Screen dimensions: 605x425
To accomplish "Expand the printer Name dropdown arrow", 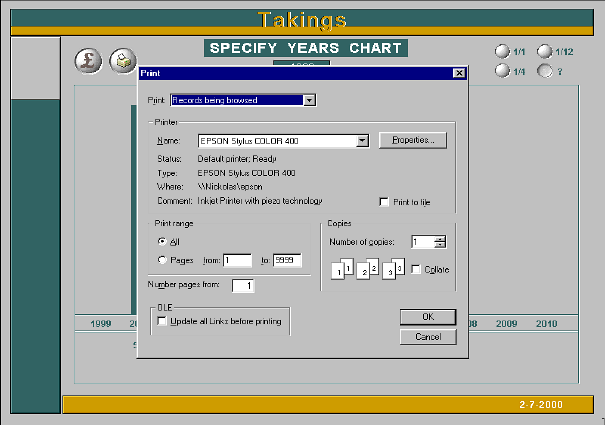I will tap(362, 141).
